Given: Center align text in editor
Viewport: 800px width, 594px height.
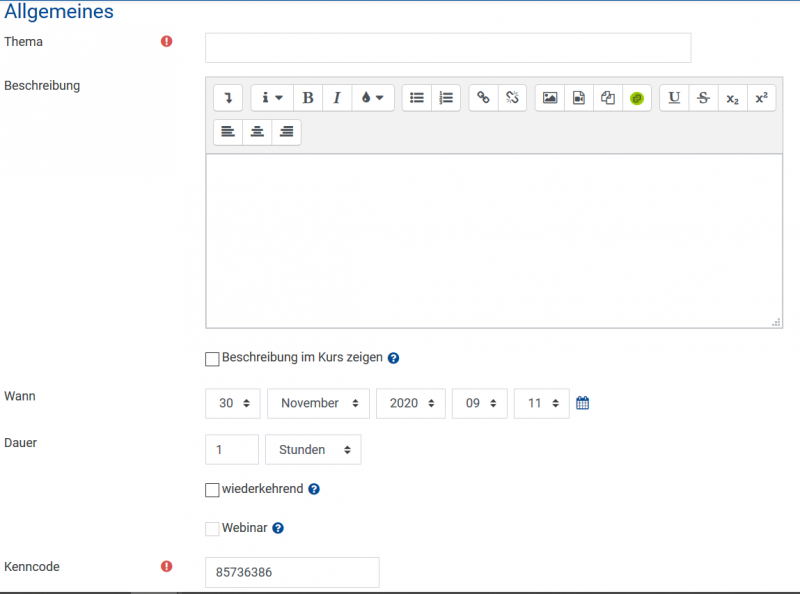Looking at the screenshot, I should pyautogui.click(x=257, y=132).
